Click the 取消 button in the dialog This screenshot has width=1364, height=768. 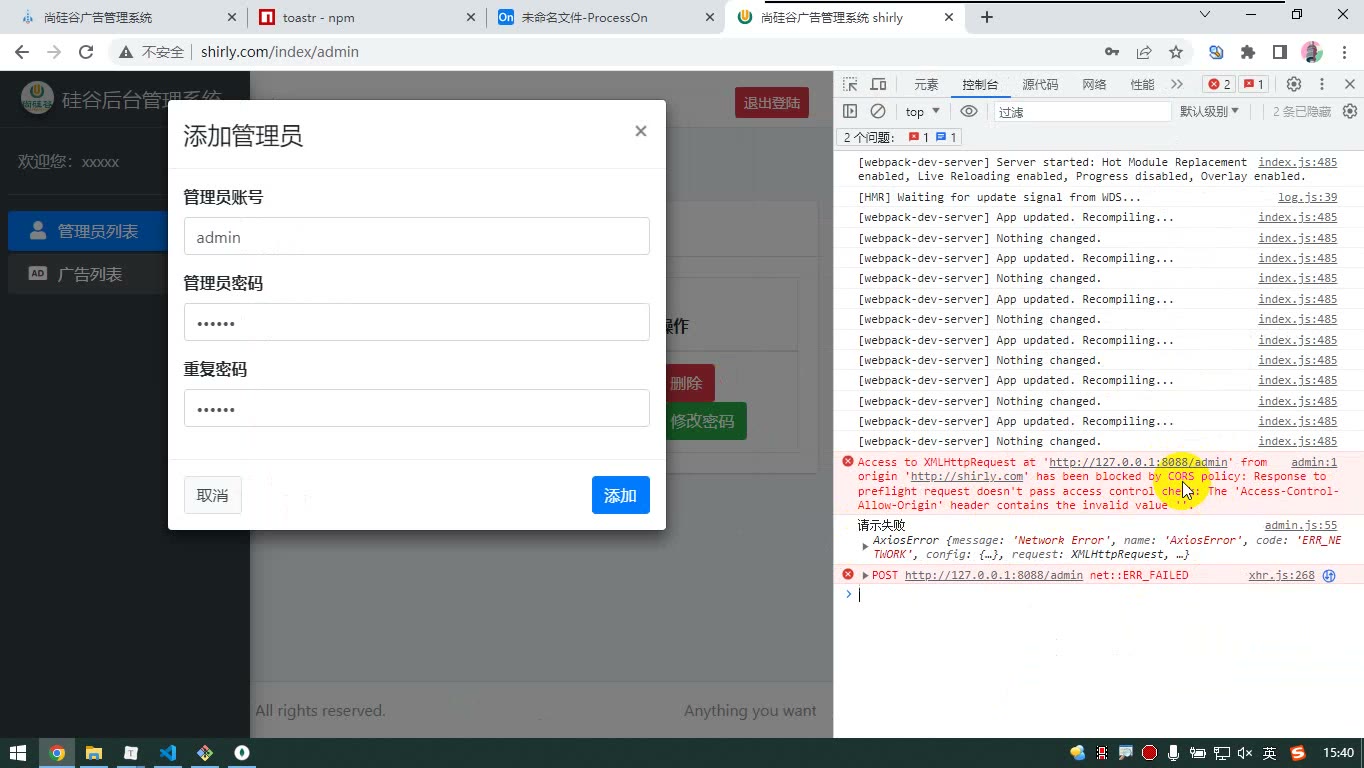[213, 496]
